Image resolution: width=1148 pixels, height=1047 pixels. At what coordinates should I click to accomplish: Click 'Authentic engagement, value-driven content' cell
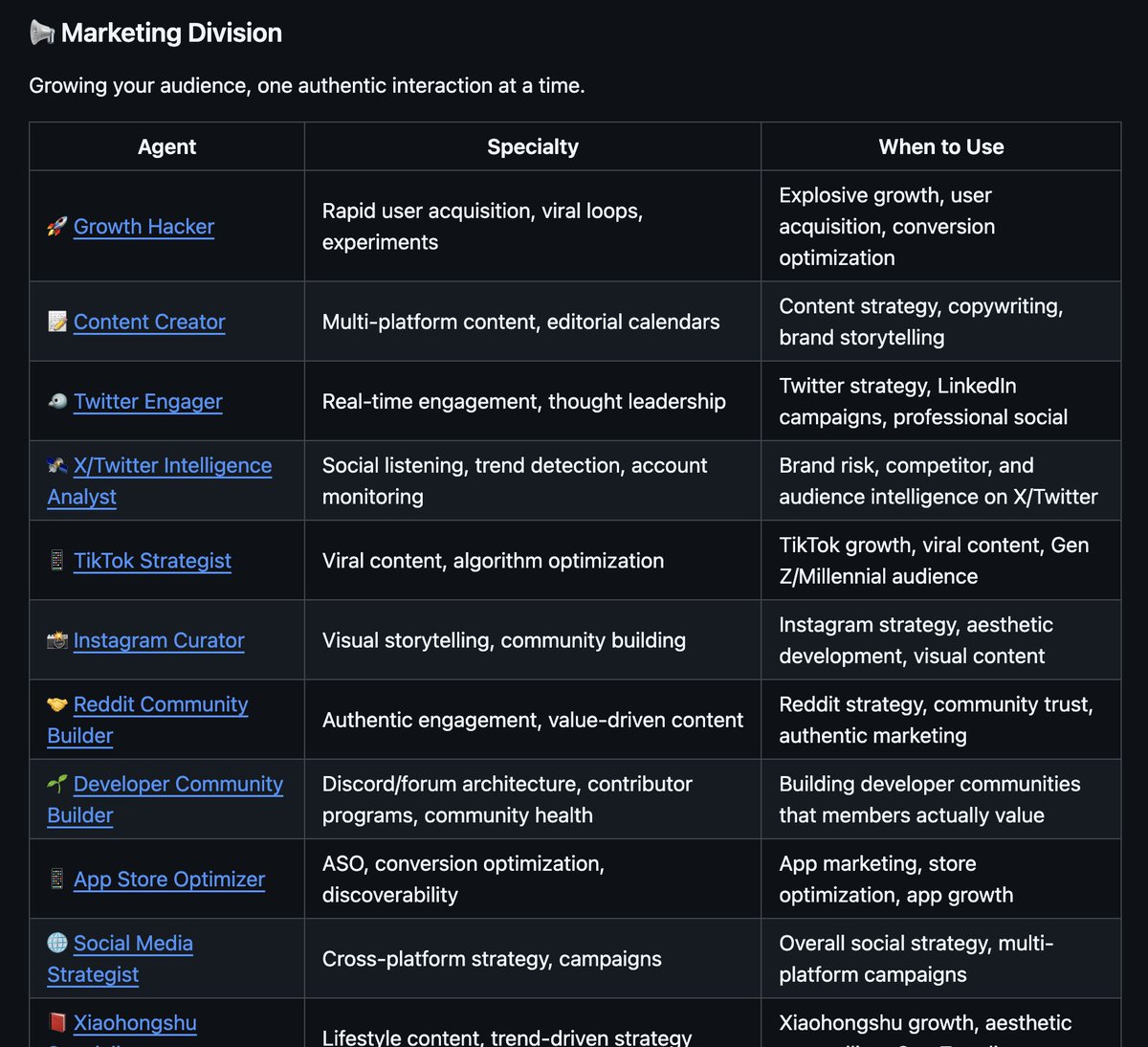coord(533,720)
